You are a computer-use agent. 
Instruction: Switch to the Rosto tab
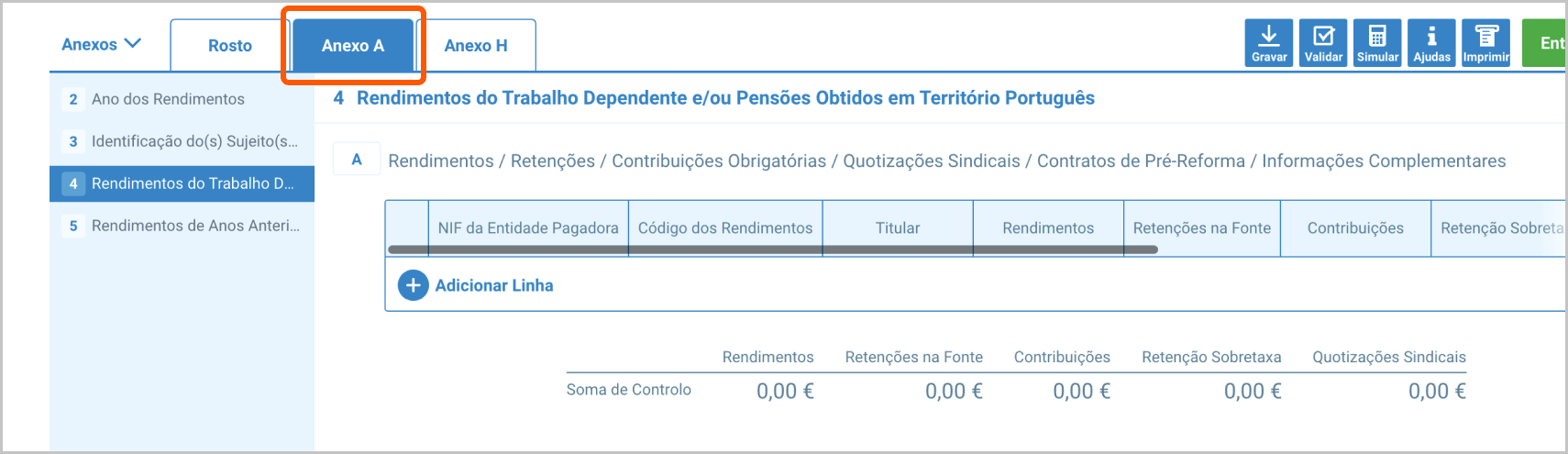pos(229,46)
